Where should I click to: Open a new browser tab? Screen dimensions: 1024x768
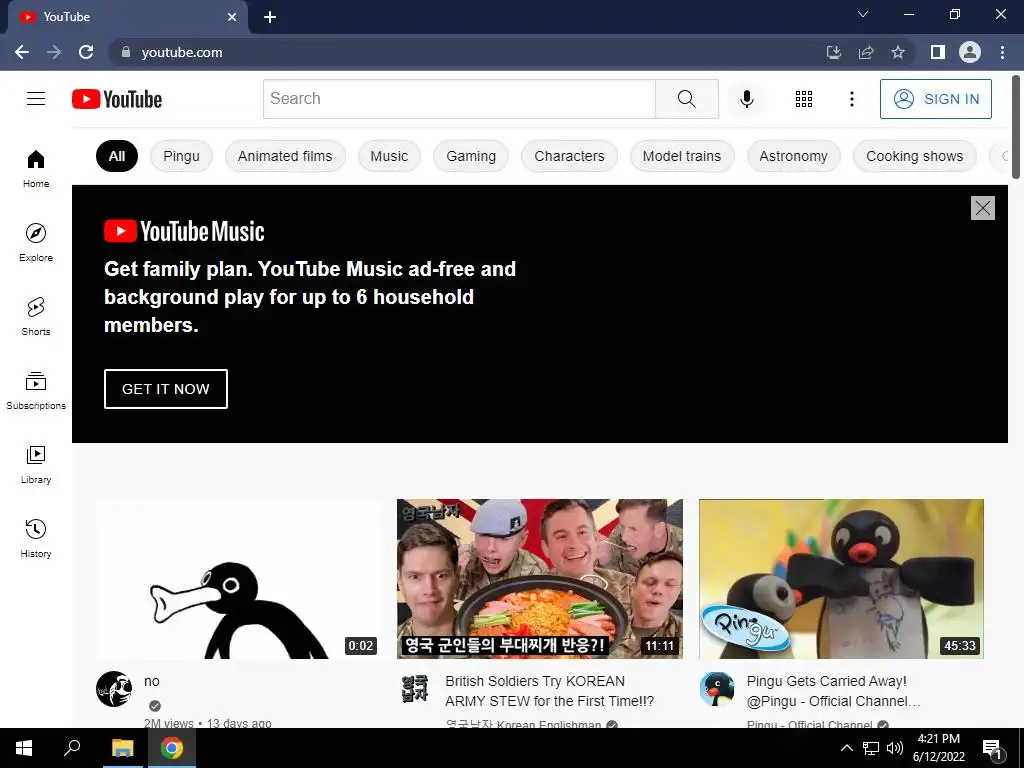click(270, 17)
